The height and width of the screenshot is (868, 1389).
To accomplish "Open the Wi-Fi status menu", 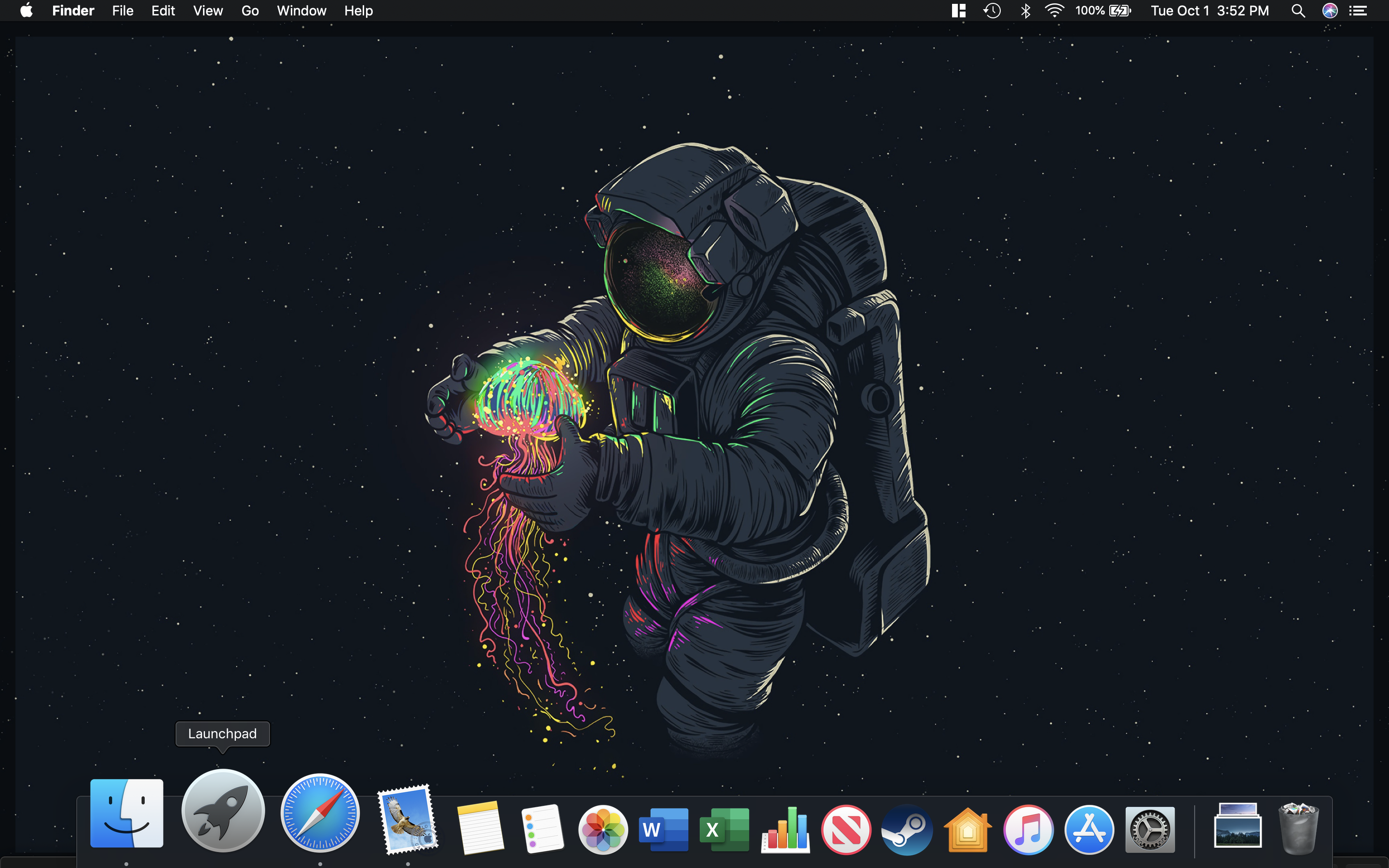I will click(x=1054, y=10).
